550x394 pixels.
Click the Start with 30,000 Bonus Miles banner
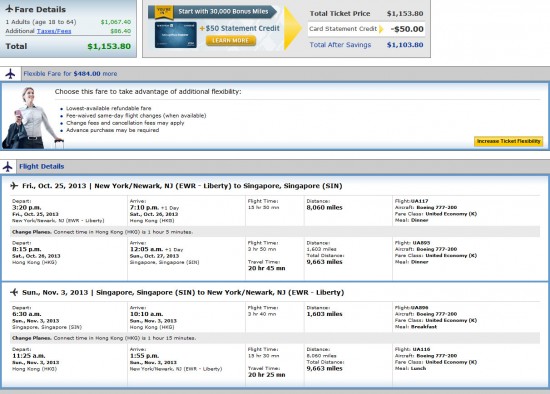point(223,12)
